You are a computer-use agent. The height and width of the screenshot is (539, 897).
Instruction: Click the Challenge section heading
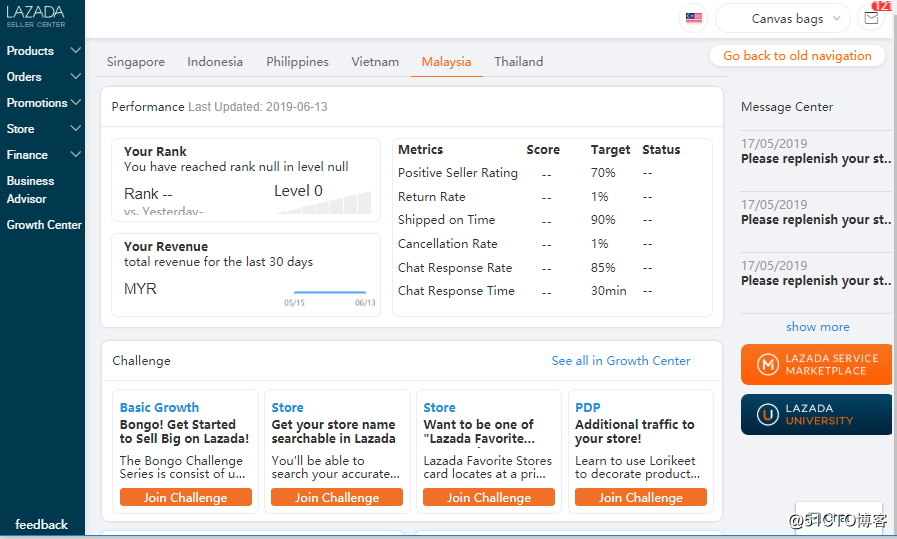[141, 360]
